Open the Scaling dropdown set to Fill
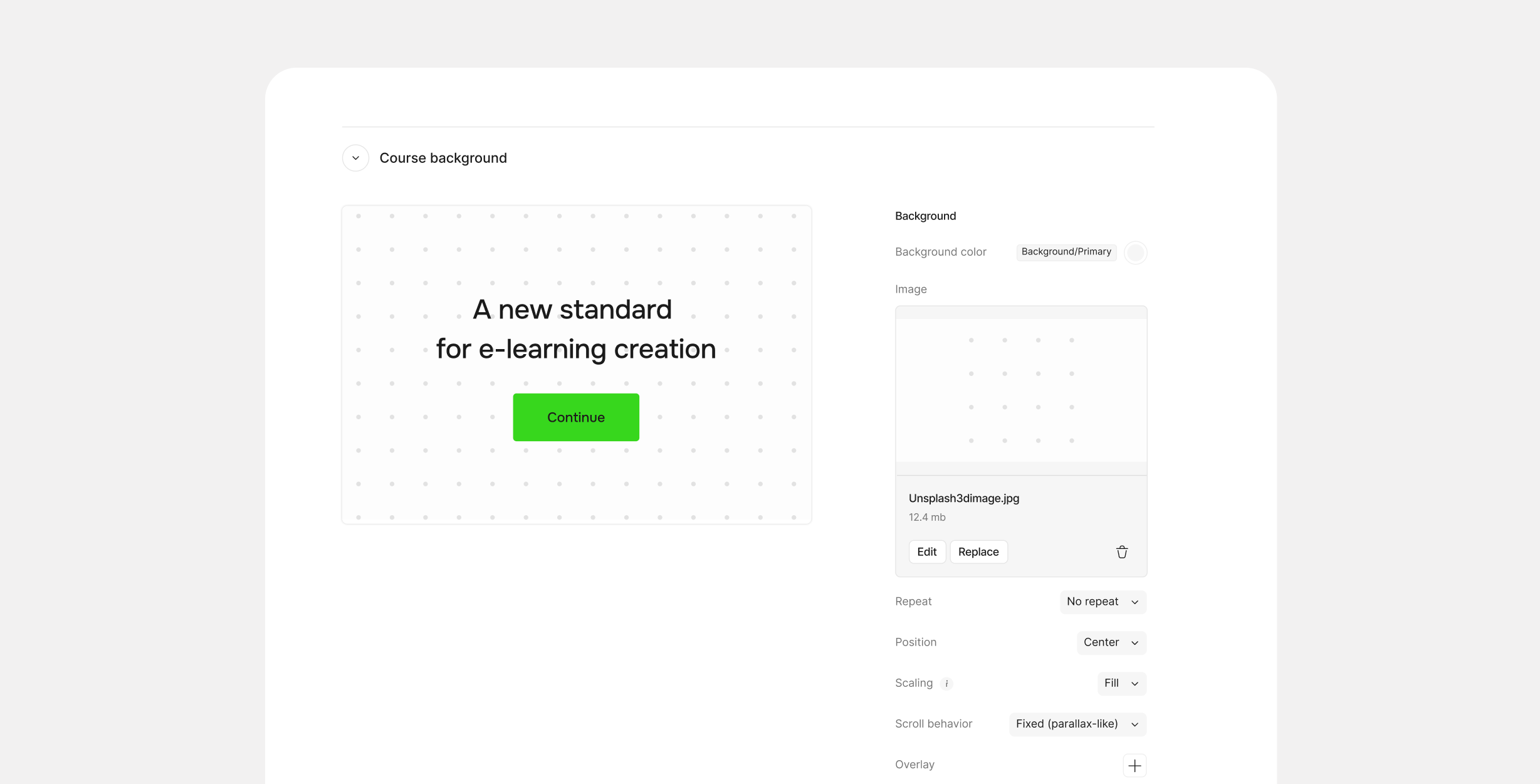This screenshot has height=784, width=1540. click(x=1121, y=683)
